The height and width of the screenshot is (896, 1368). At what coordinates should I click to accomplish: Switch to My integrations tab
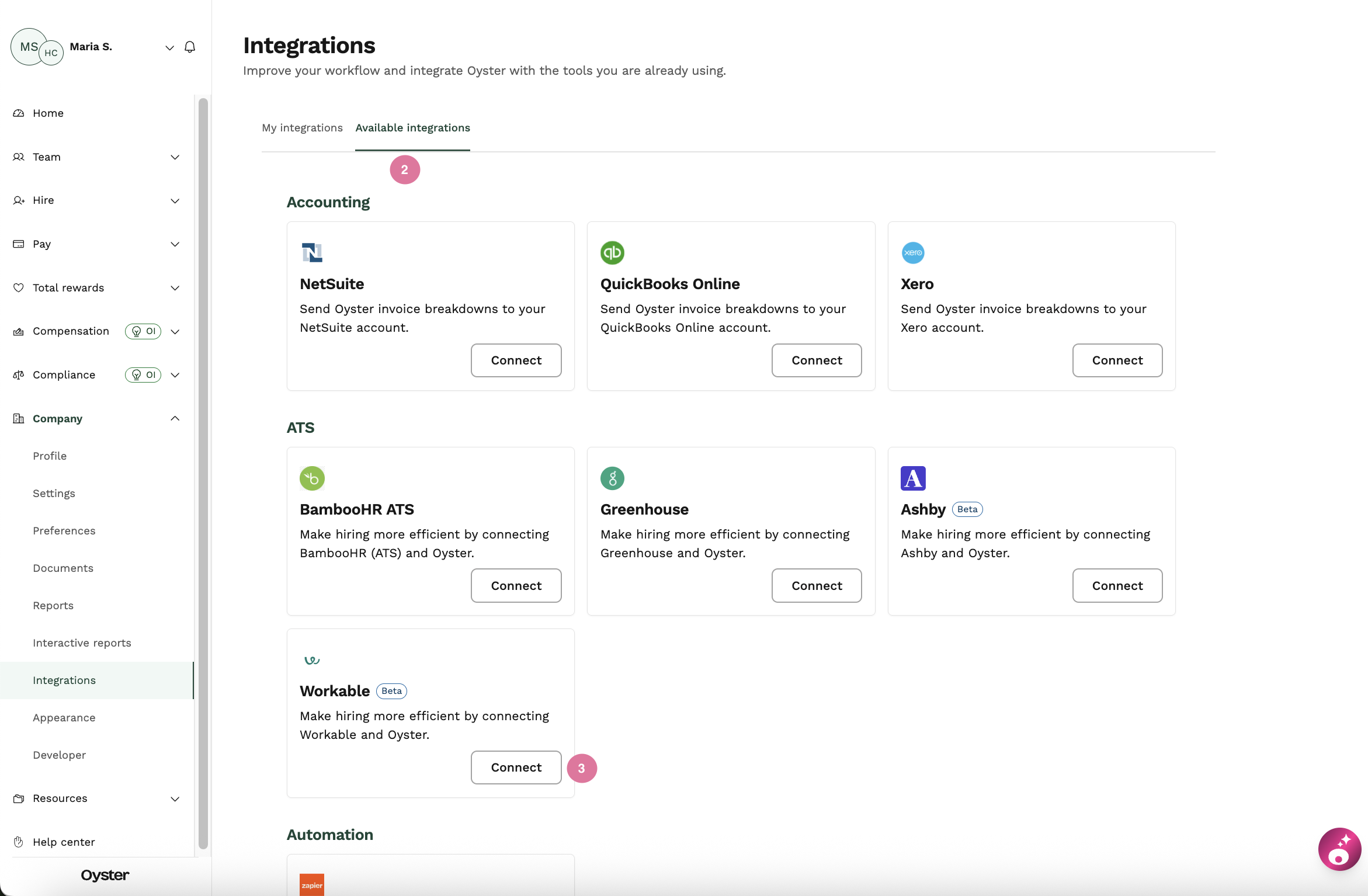click(302, 128)
